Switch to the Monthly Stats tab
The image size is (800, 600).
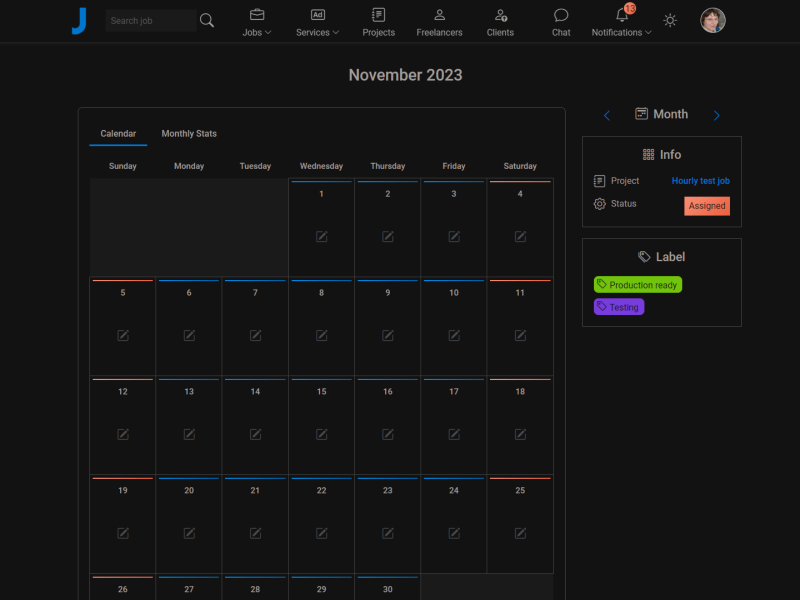189,134
